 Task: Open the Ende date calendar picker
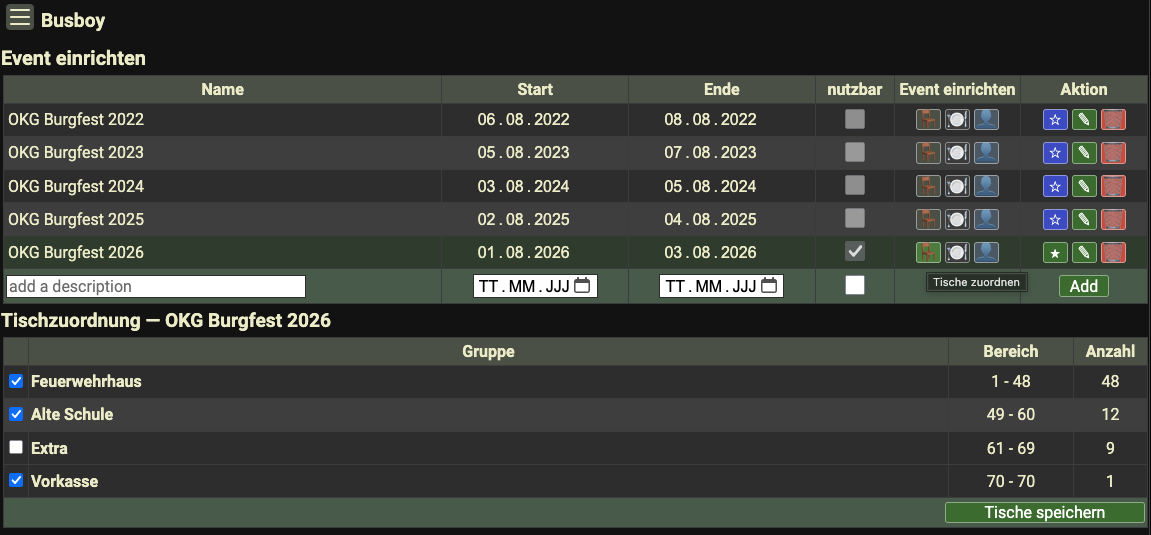pos(768,286)
